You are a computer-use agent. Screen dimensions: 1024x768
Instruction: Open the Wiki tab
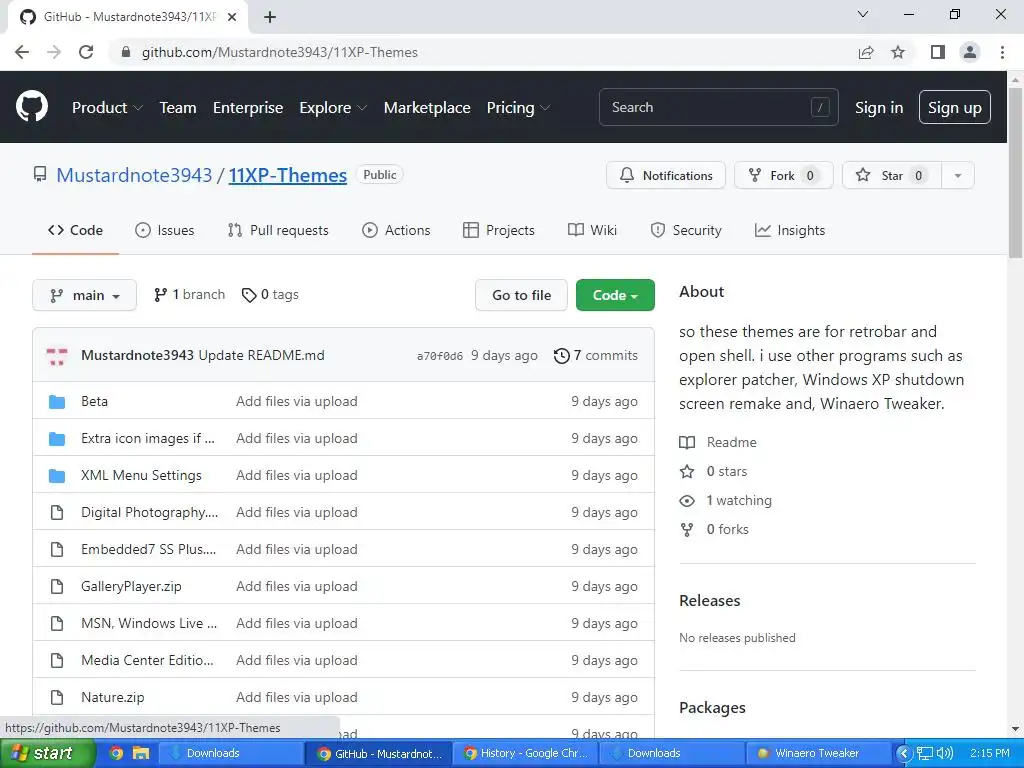pyautogui.click(x=592, y=231)
